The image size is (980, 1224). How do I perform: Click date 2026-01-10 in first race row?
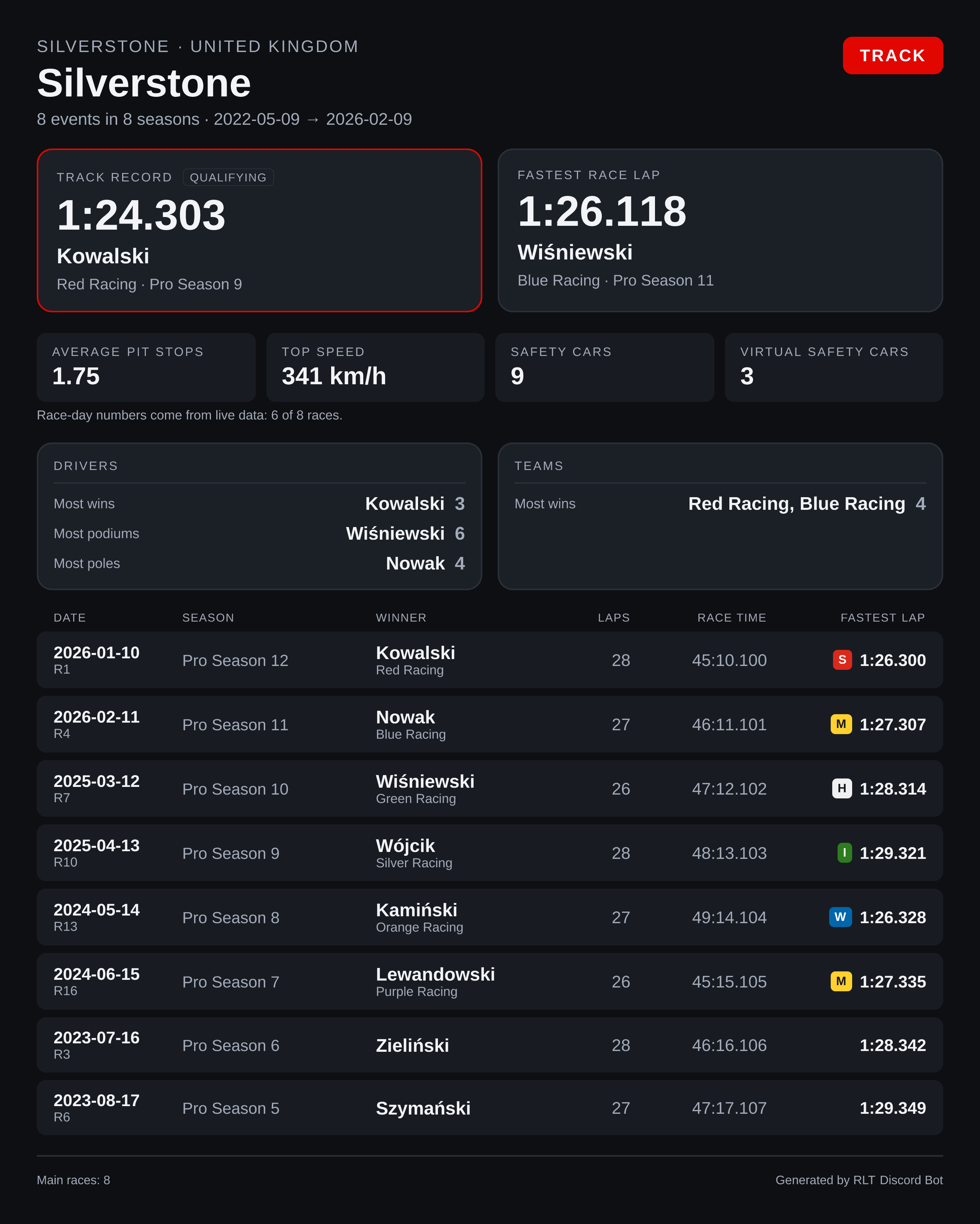[x=96, y=653]
